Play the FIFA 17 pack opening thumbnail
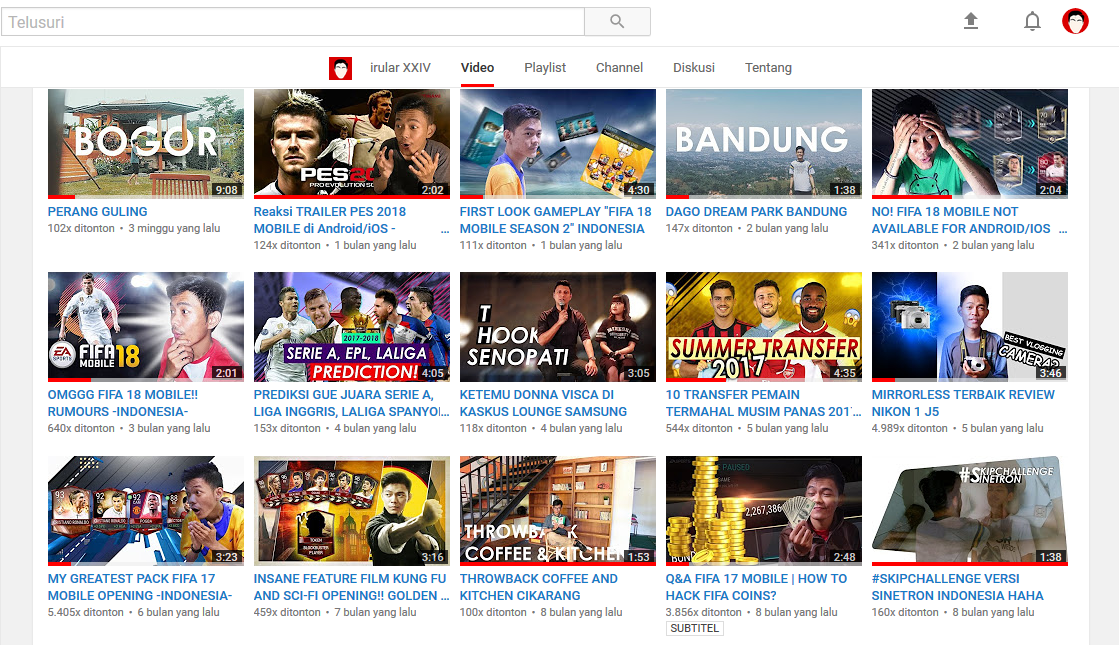The height and width of the screenshot is (645, 1119). tap(146, 511)
